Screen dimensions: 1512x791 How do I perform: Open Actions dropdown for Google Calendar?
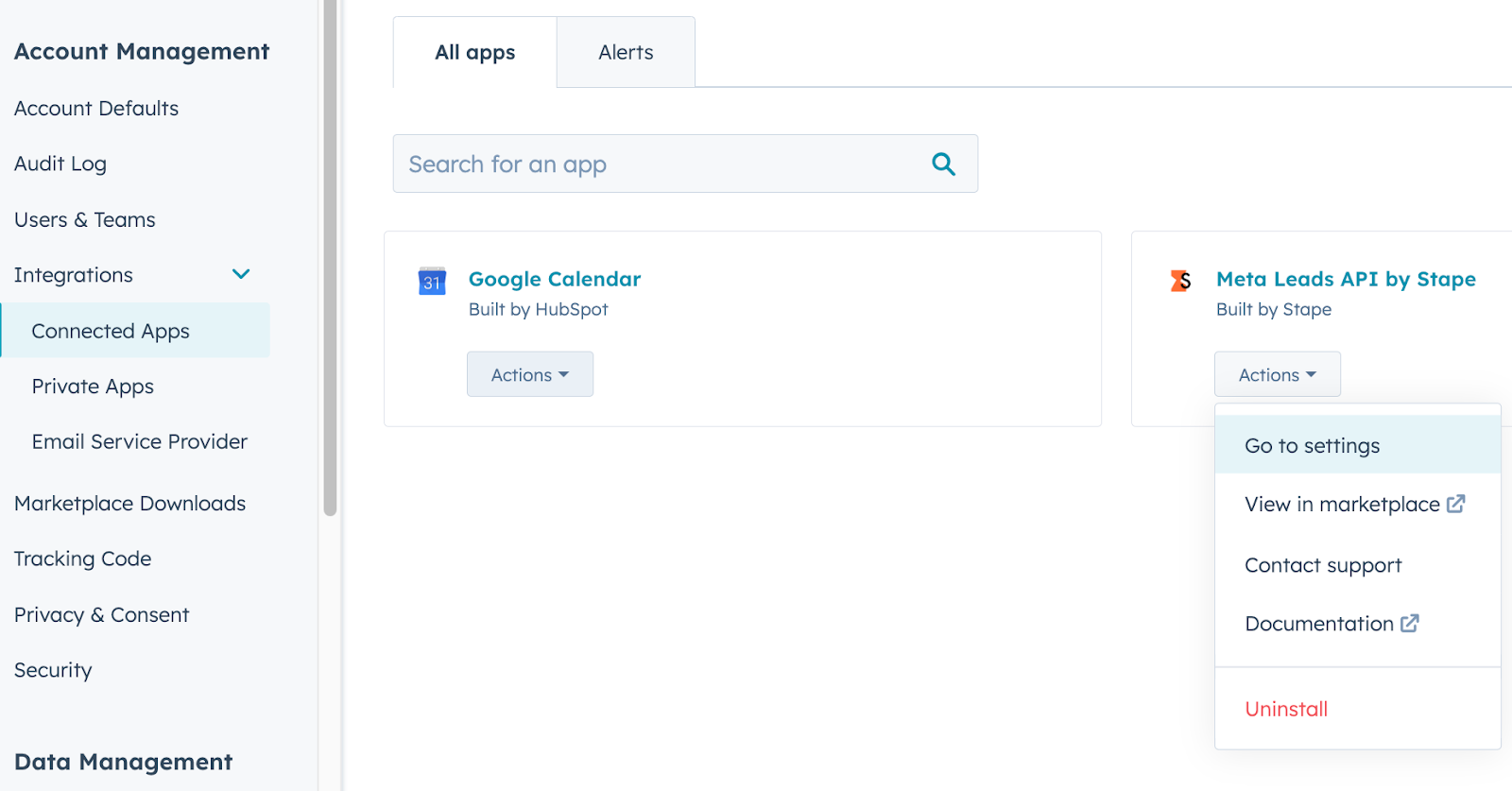click(530, 374)
